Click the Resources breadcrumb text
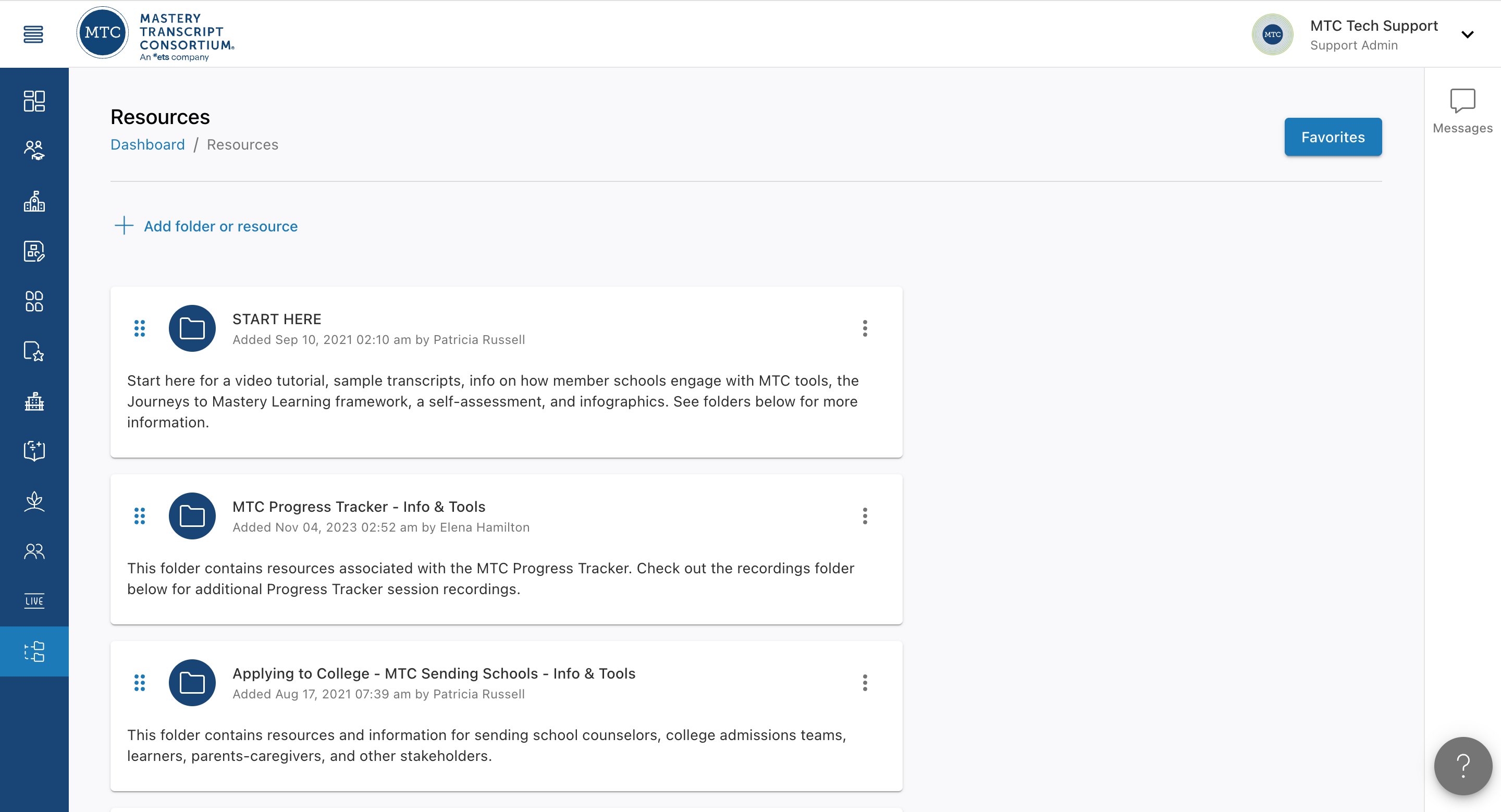The height and width of the screenshot is (812, 1501). pos(242,144)
